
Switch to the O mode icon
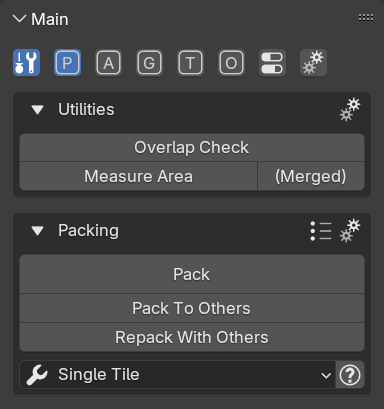pos(231,63)
